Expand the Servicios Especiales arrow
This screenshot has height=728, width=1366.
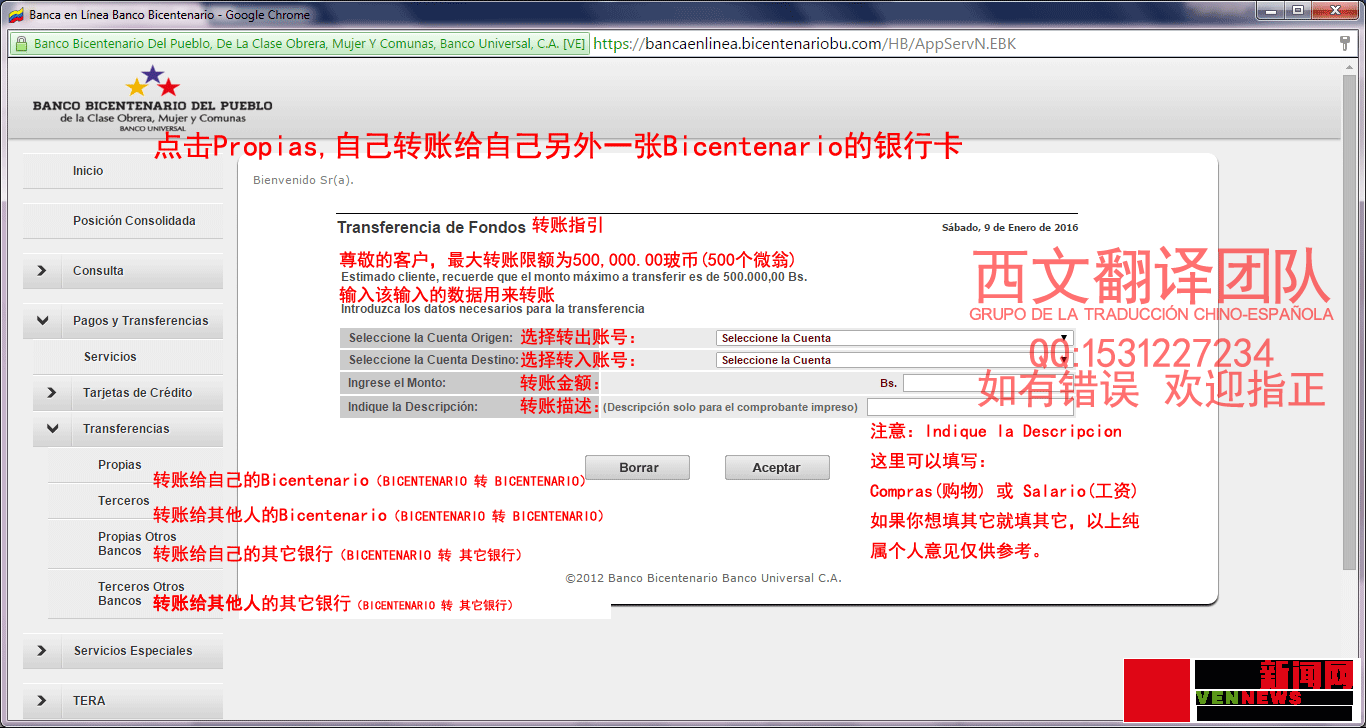click(x=41, y=651)
